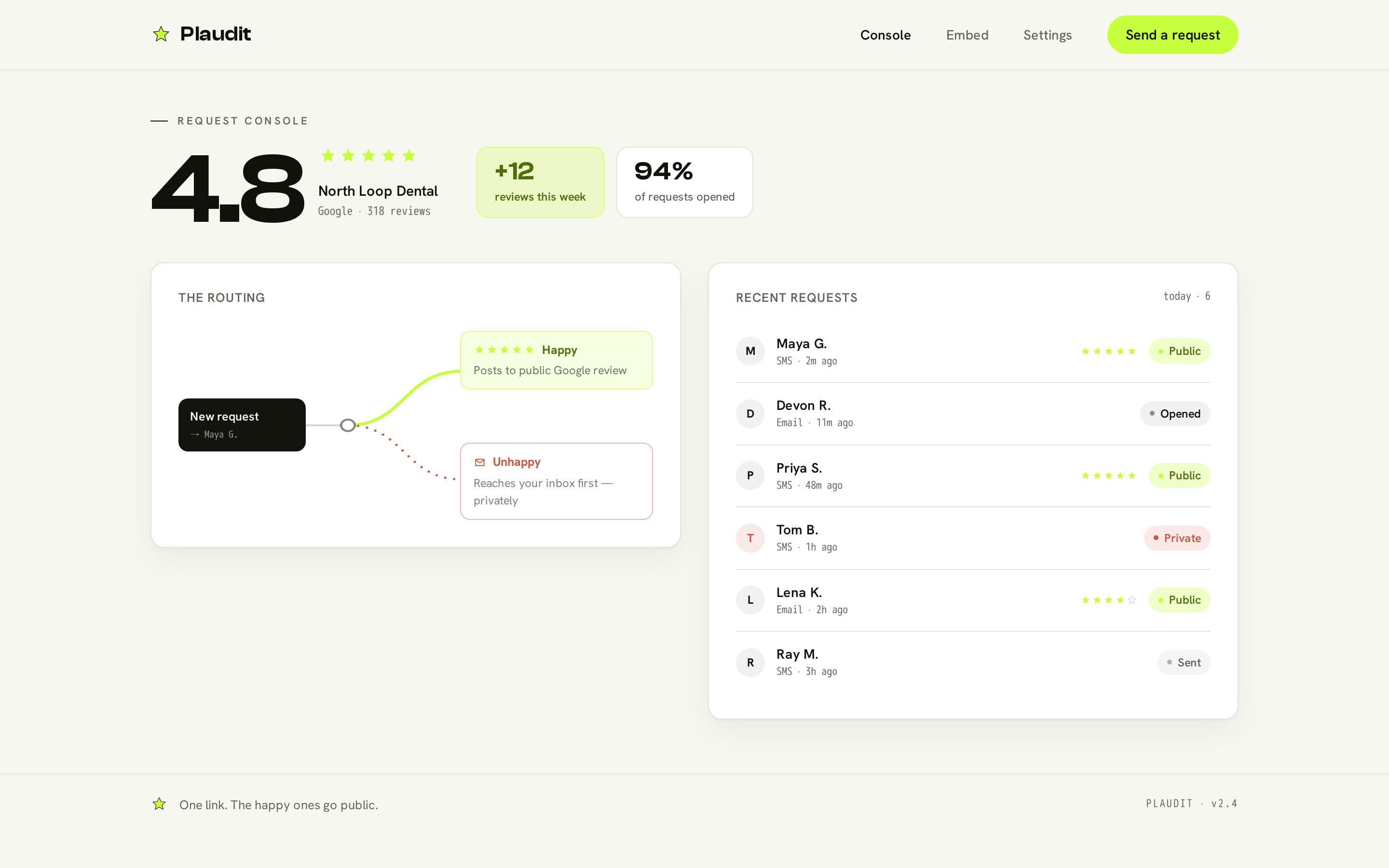Click Tom B.'s Private status badge
Viewport: 1389px width, 868px height.
[1177, 538]
